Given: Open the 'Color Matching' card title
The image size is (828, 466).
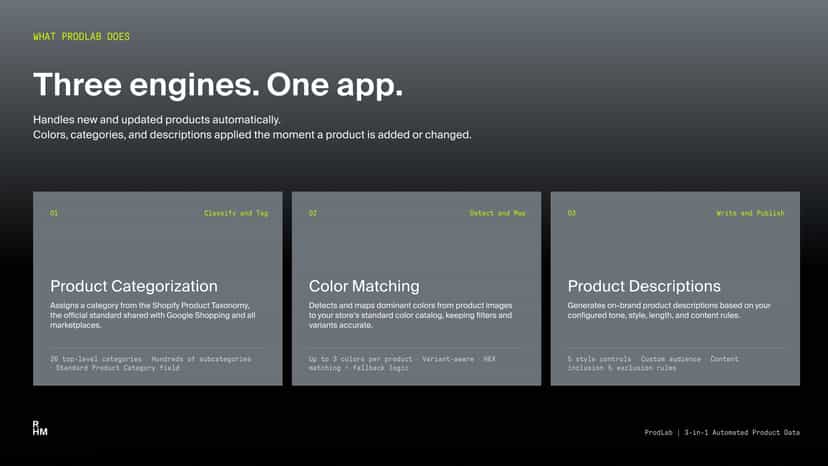Looking at the screenshot, I should tap(364, 286).
